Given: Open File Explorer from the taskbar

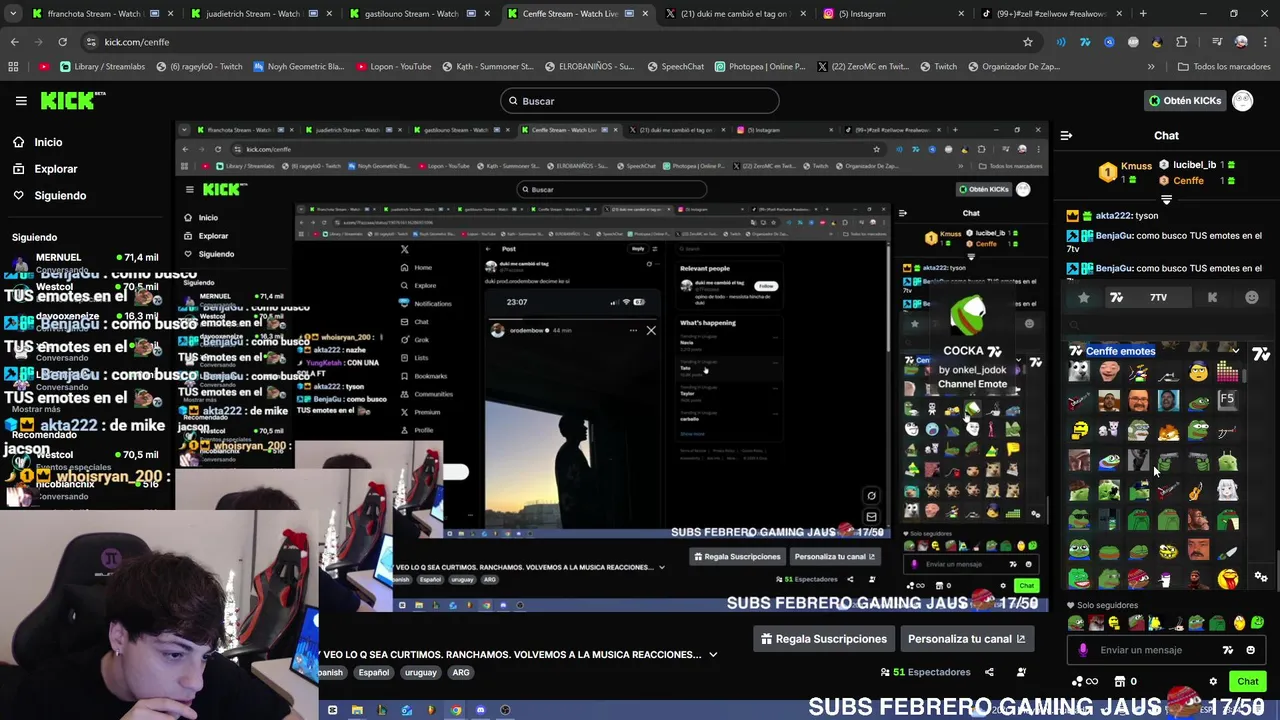Looking at the screenshot, I should (x=357, y=710).
